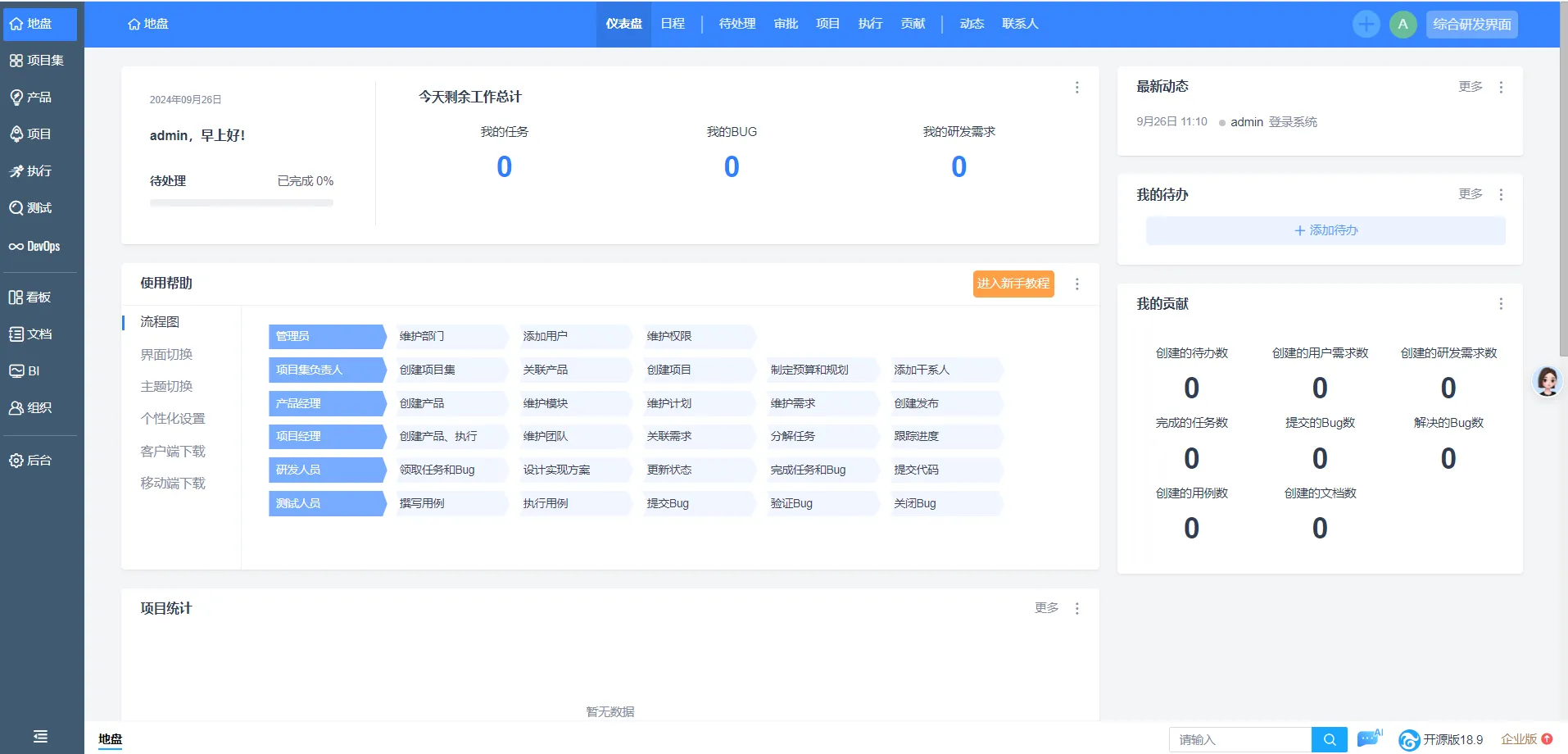
Task: Click the 企业版 upgrade link
Action: pyautogui.click(x=1526, y=739)
